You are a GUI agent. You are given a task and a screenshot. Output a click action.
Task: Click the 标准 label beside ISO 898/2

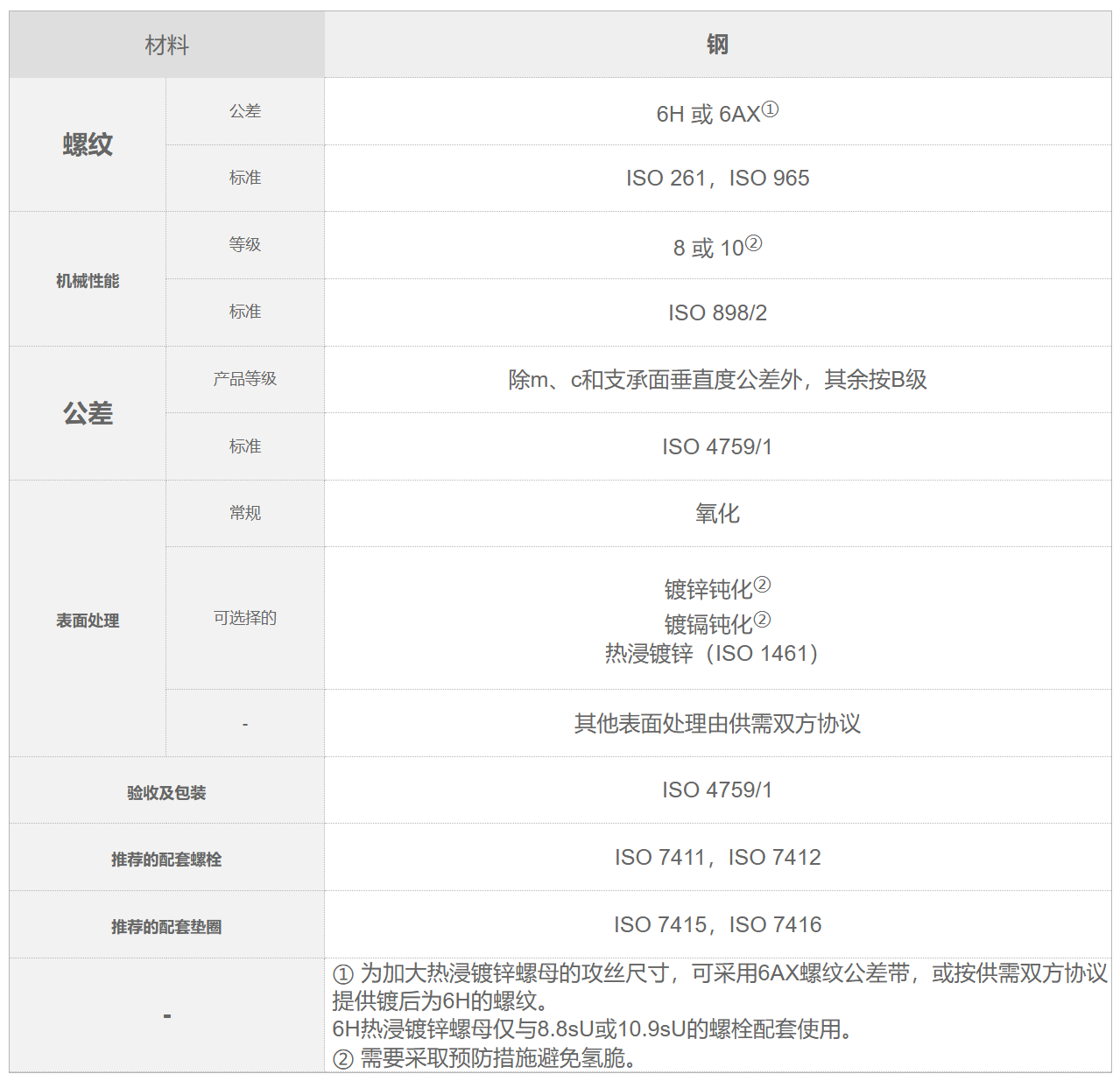pos(245,312)
